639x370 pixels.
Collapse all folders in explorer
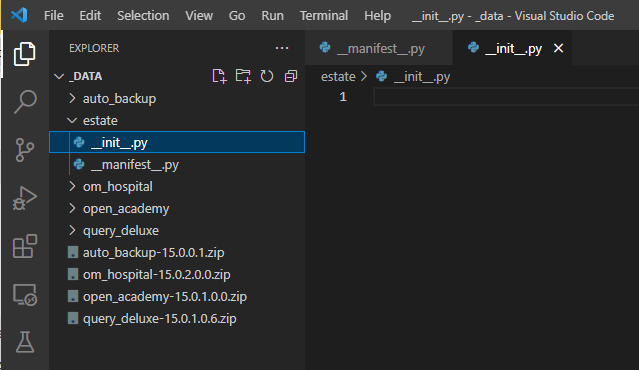coord(291,76)
